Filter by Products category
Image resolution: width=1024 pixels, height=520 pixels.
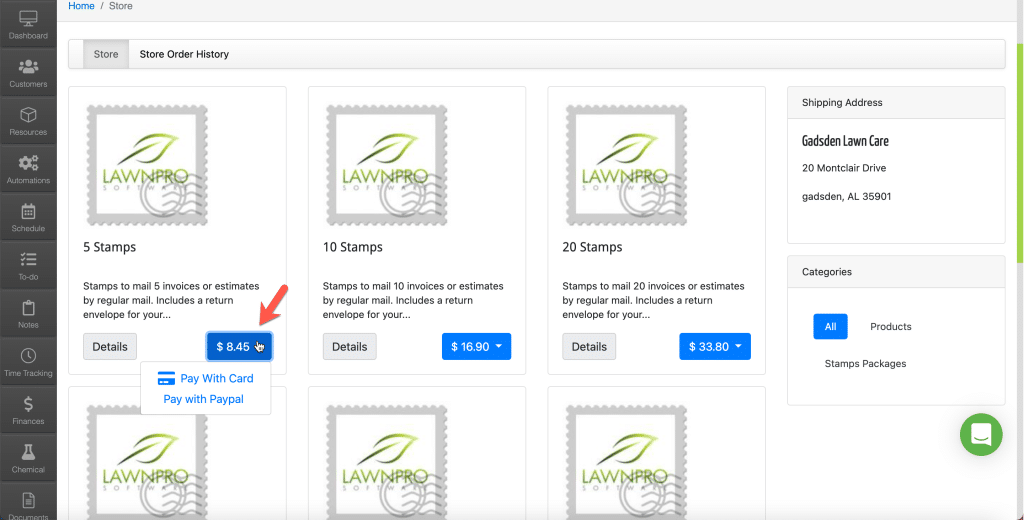(x=891, y=327)
